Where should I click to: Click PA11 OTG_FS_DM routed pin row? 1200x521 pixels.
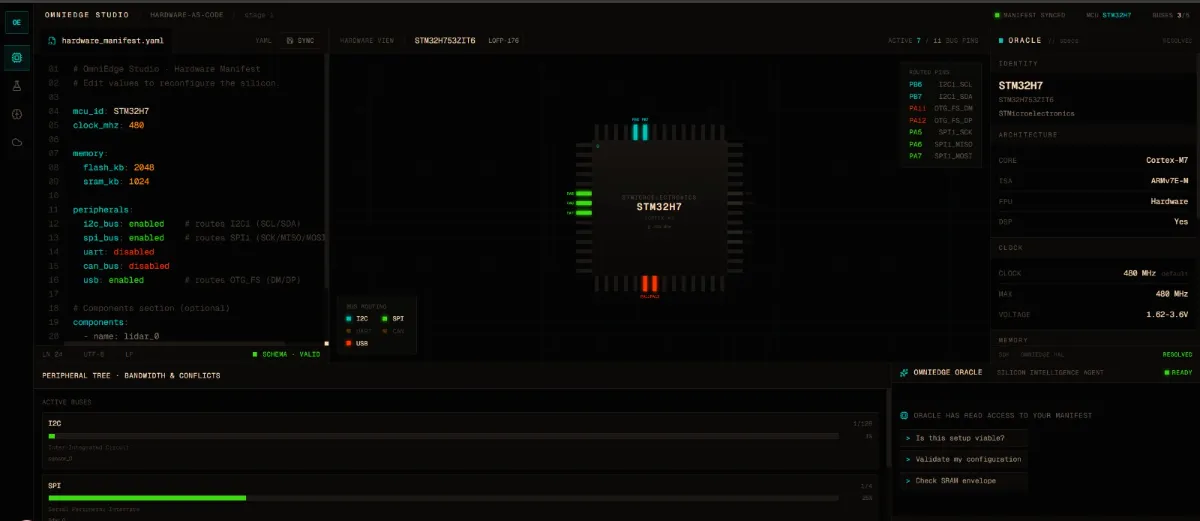(x=939, y=108)
